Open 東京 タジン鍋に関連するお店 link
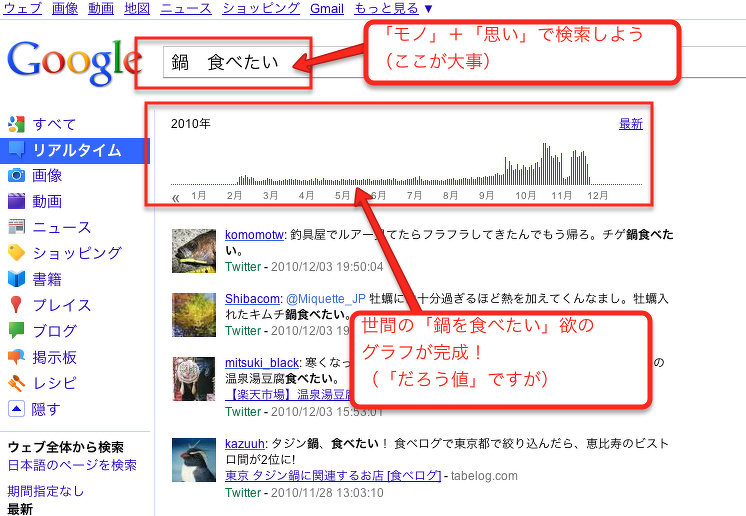Screen dimensions: 746x516 (333, 476)
